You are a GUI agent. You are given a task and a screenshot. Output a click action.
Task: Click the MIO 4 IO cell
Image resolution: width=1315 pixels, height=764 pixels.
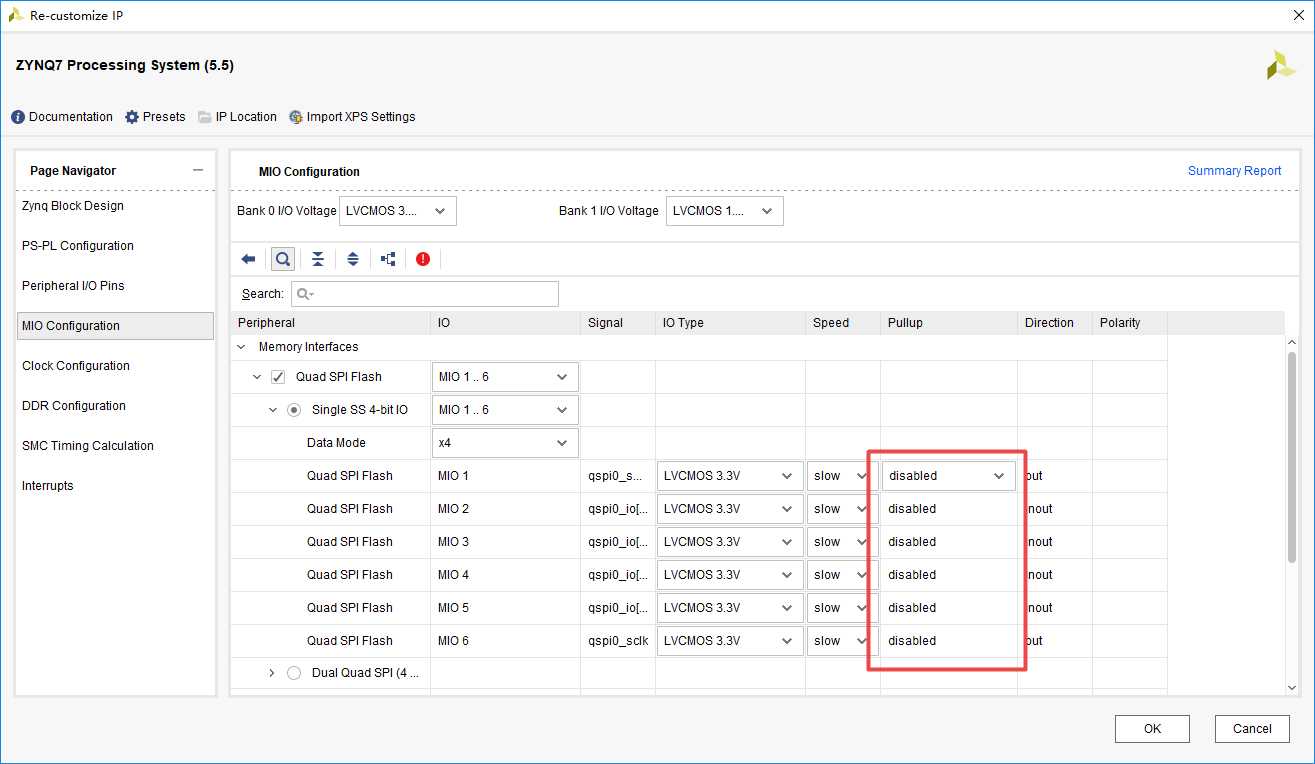(505, 575)
